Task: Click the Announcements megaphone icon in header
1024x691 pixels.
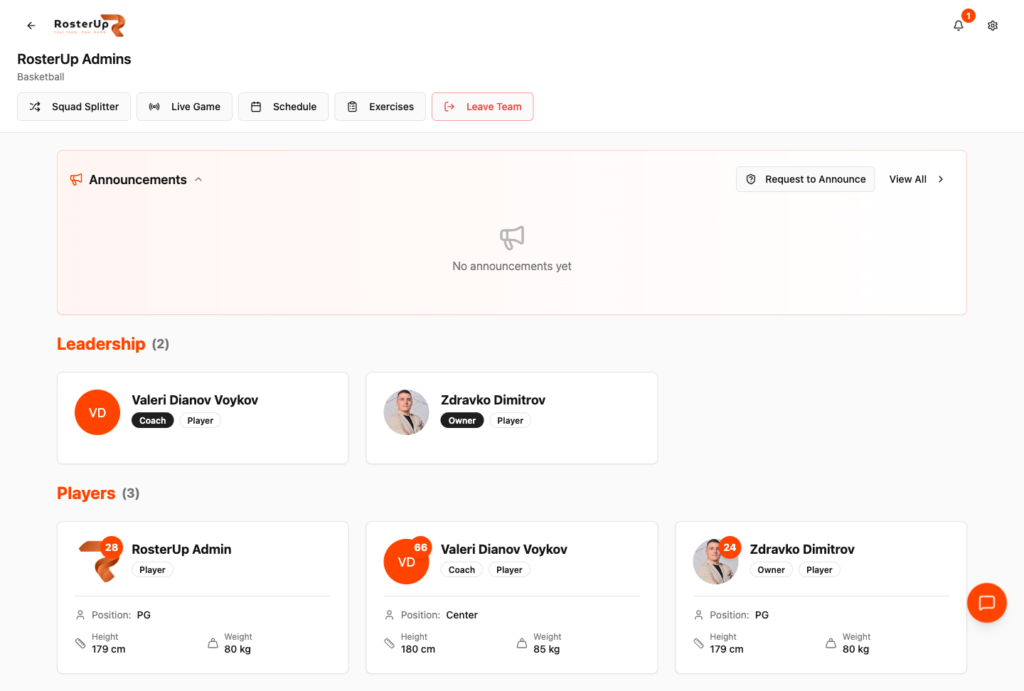Action: (x=76, y=180)
